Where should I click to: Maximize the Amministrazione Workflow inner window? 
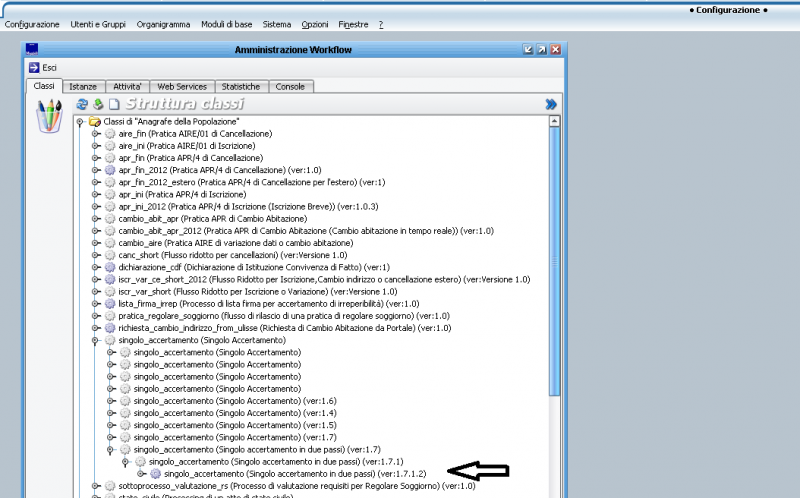[x=542, y=49]
